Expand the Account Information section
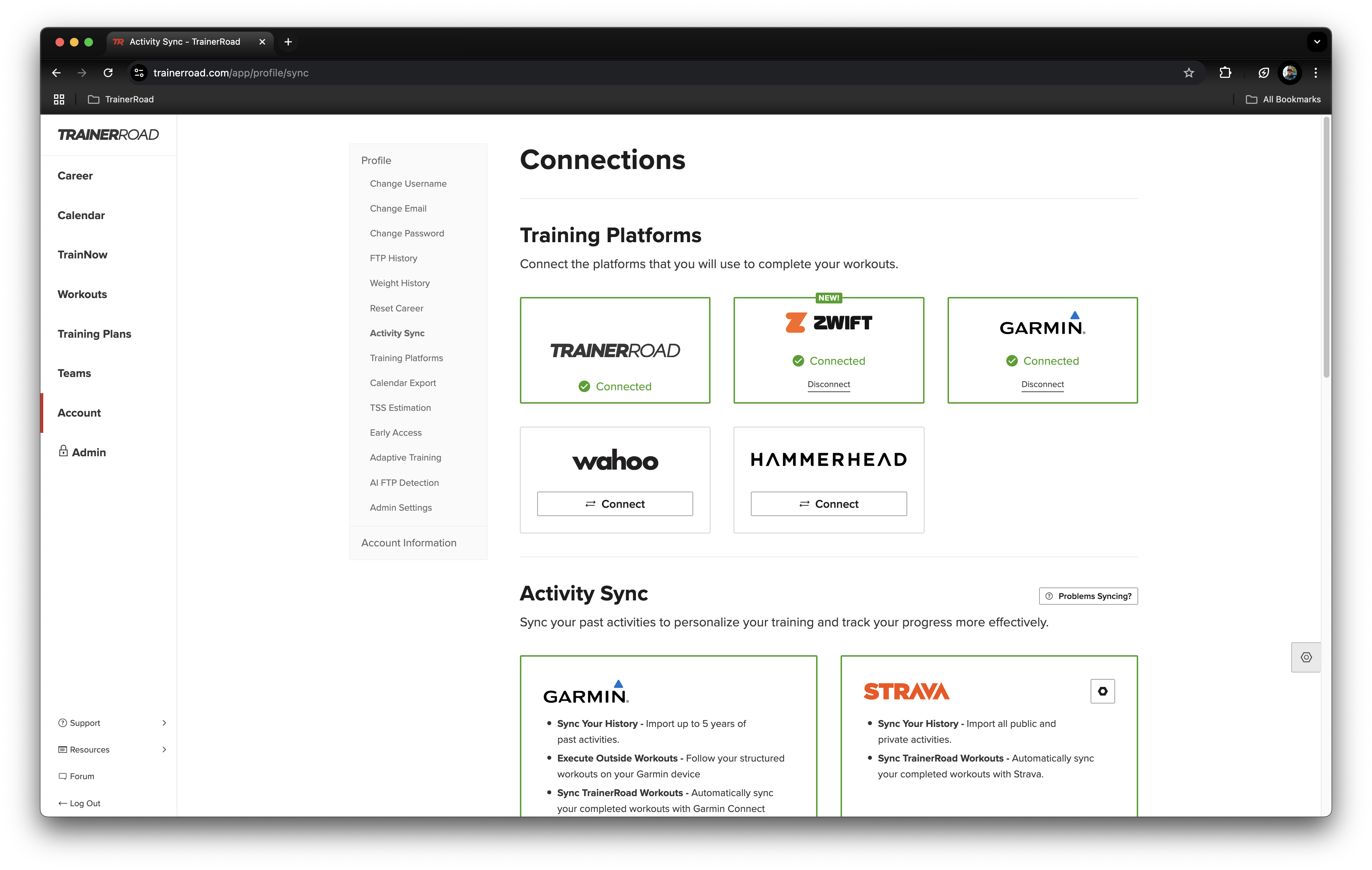The image size is (1372, 870). click(409, 543)
